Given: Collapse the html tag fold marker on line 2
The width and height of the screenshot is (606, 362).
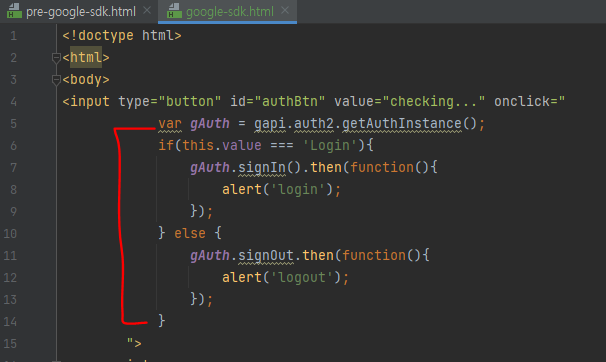Looking at the screenshot, I should 56,58.
